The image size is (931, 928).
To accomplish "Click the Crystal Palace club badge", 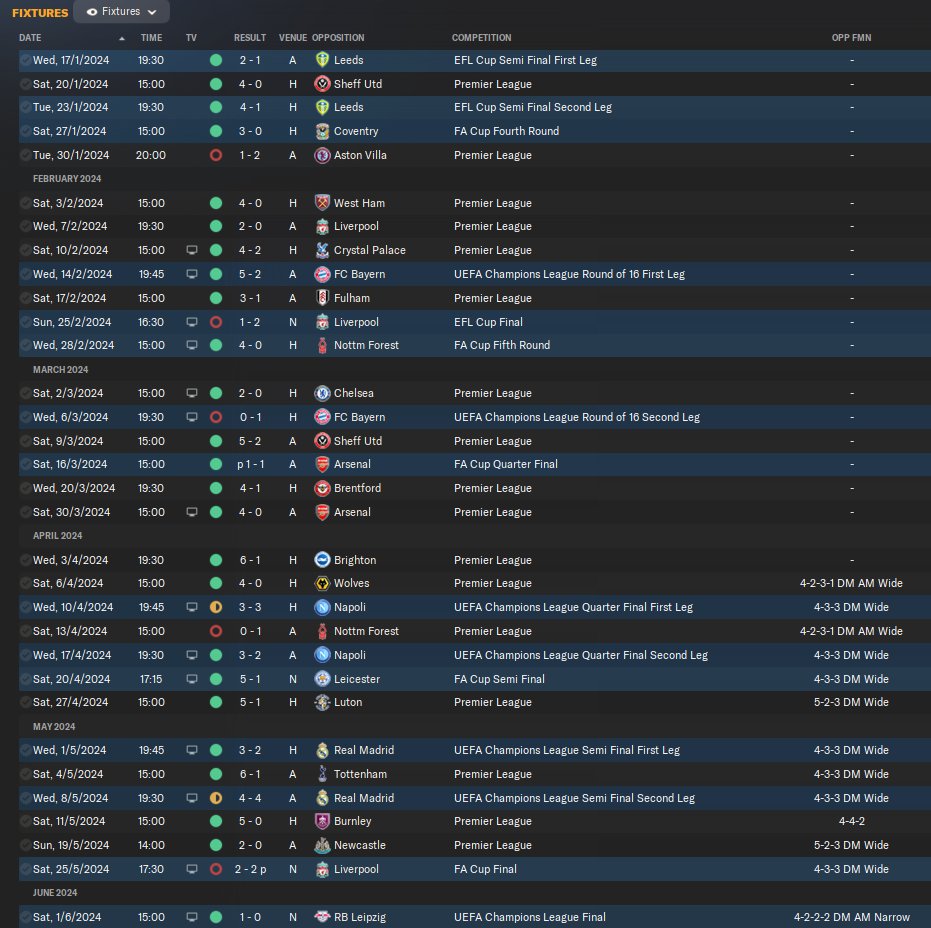I will (322, 250).
